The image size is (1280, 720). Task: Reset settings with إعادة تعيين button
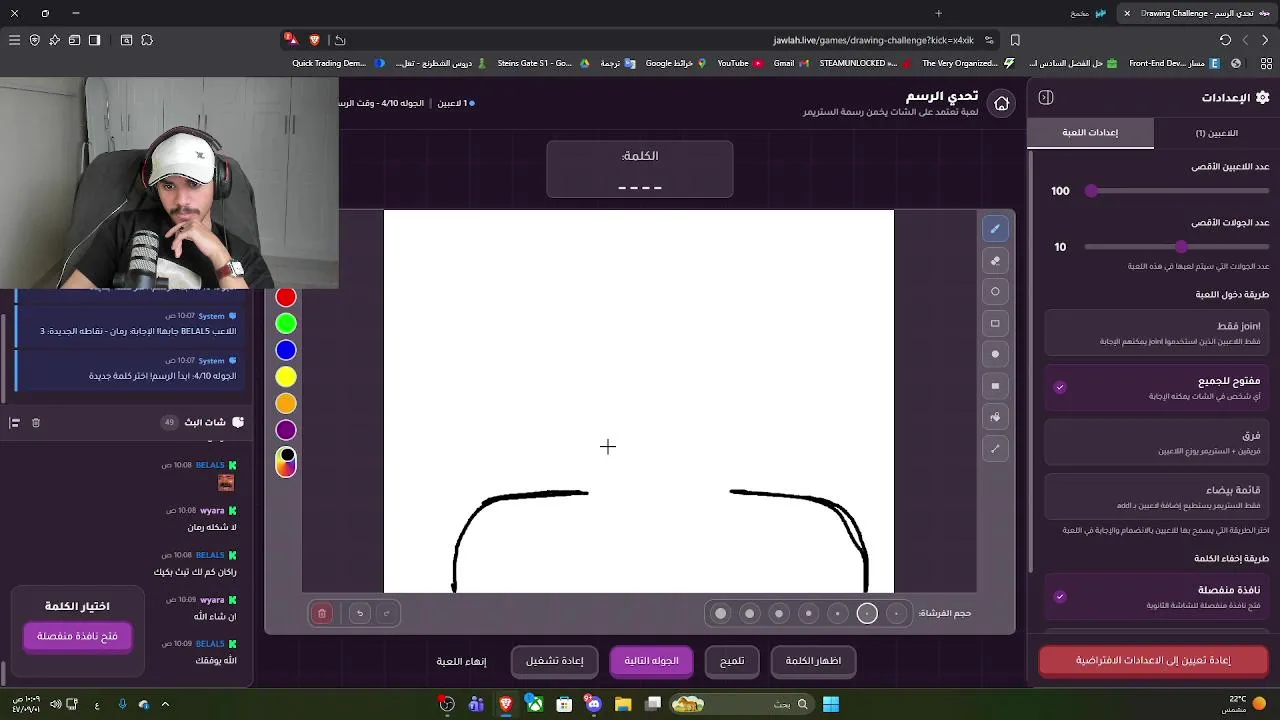coord(1153,660)
